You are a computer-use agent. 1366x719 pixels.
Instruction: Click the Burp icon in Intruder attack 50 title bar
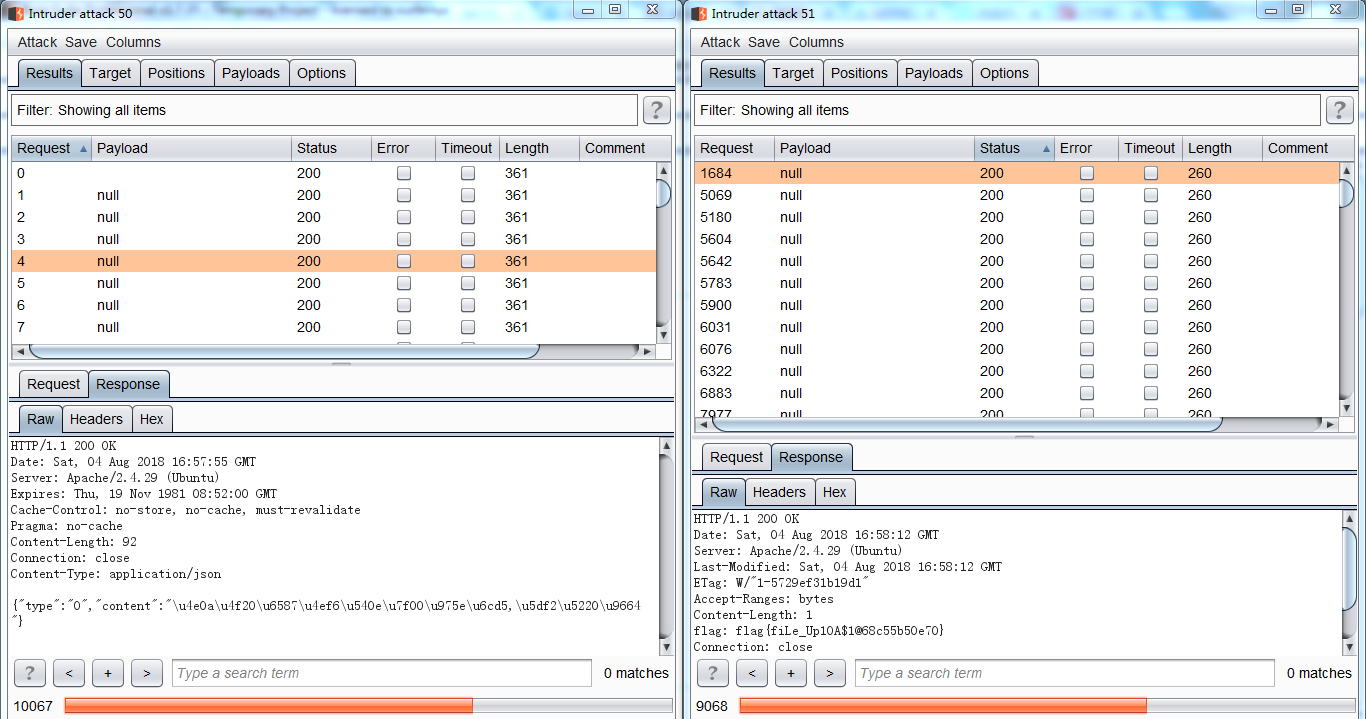[16, 13]
